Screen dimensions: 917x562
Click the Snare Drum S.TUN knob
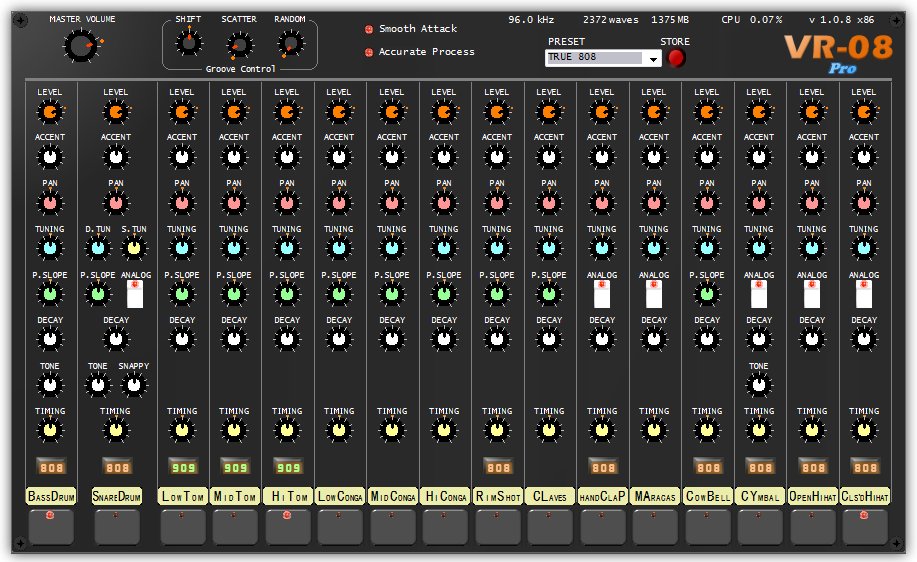pos(134,248)
